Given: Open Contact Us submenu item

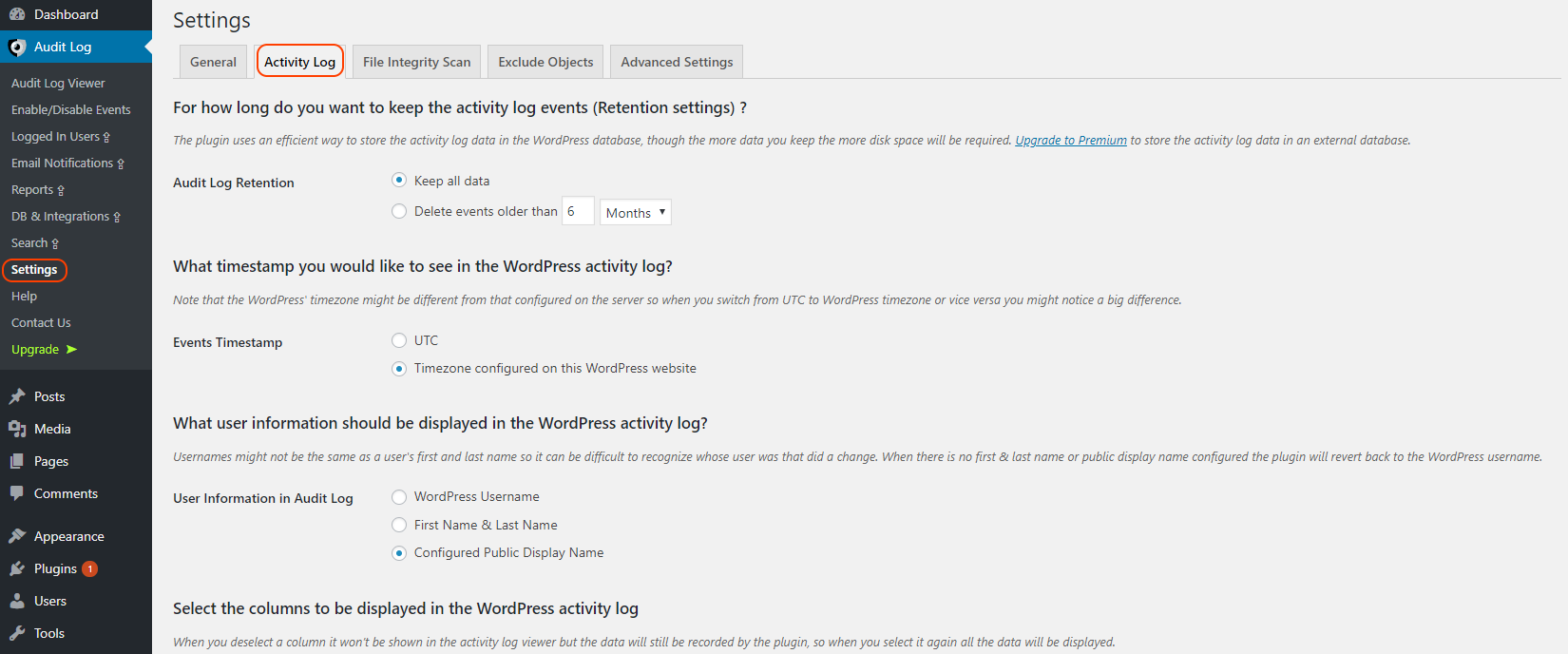Looking at the screenshot, I should 41,323.
